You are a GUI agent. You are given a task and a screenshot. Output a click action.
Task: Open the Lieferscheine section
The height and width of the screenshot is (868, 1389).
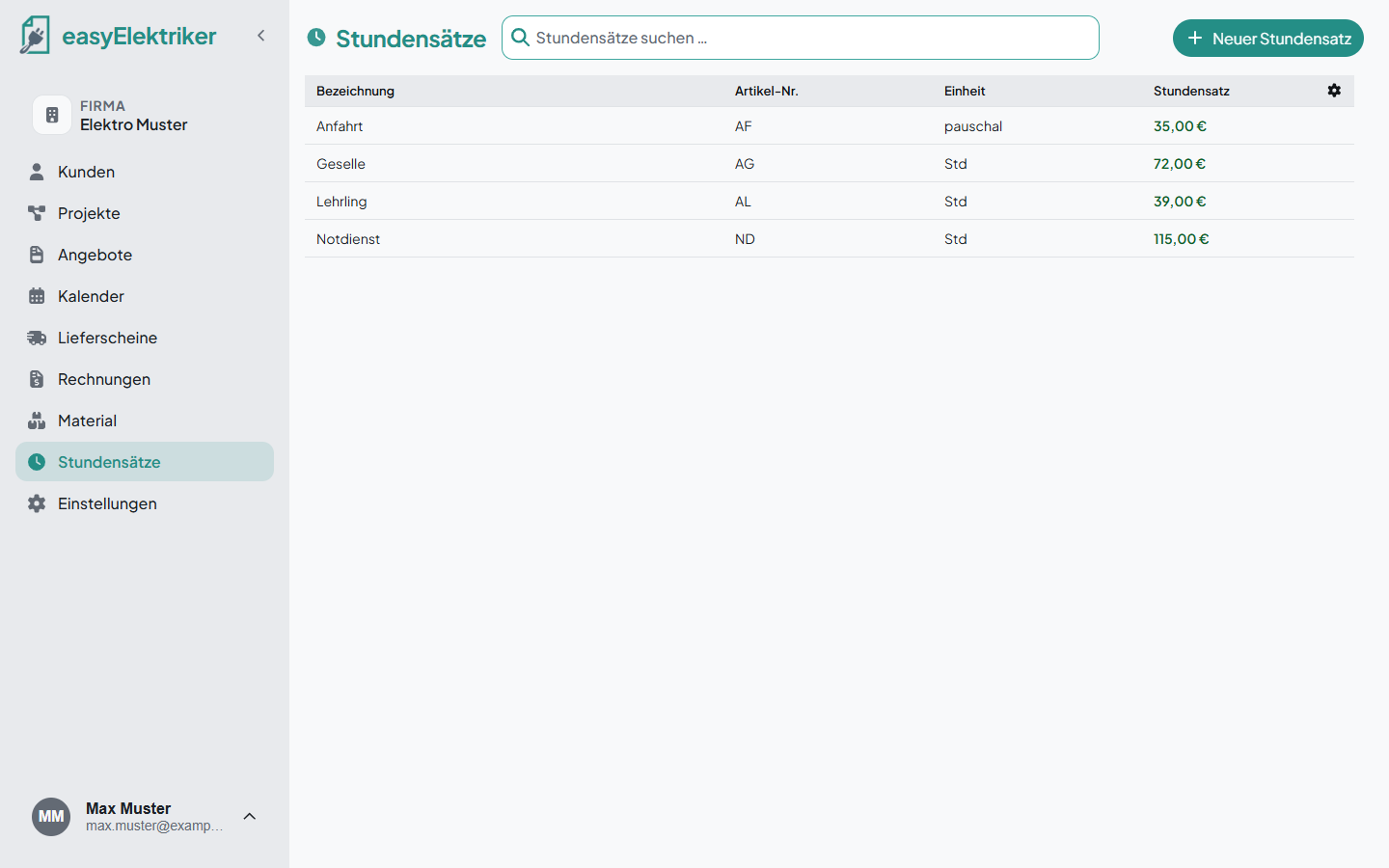pyautogui.click(x=145, y=338)
